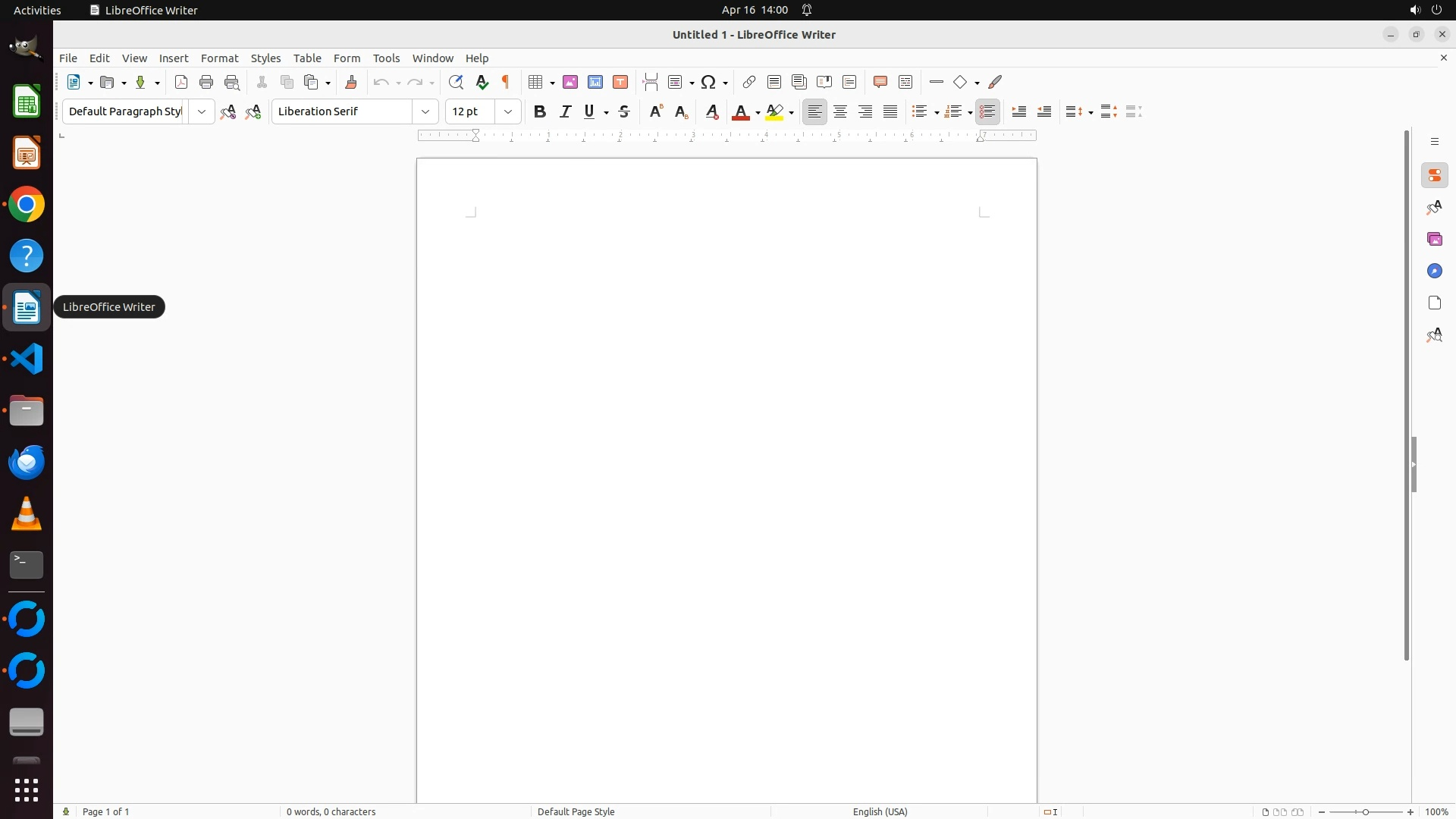Open the font name dropdown list
This screenshot has height=819, width=1456.
pyautogui.click(x=425, y=111)
